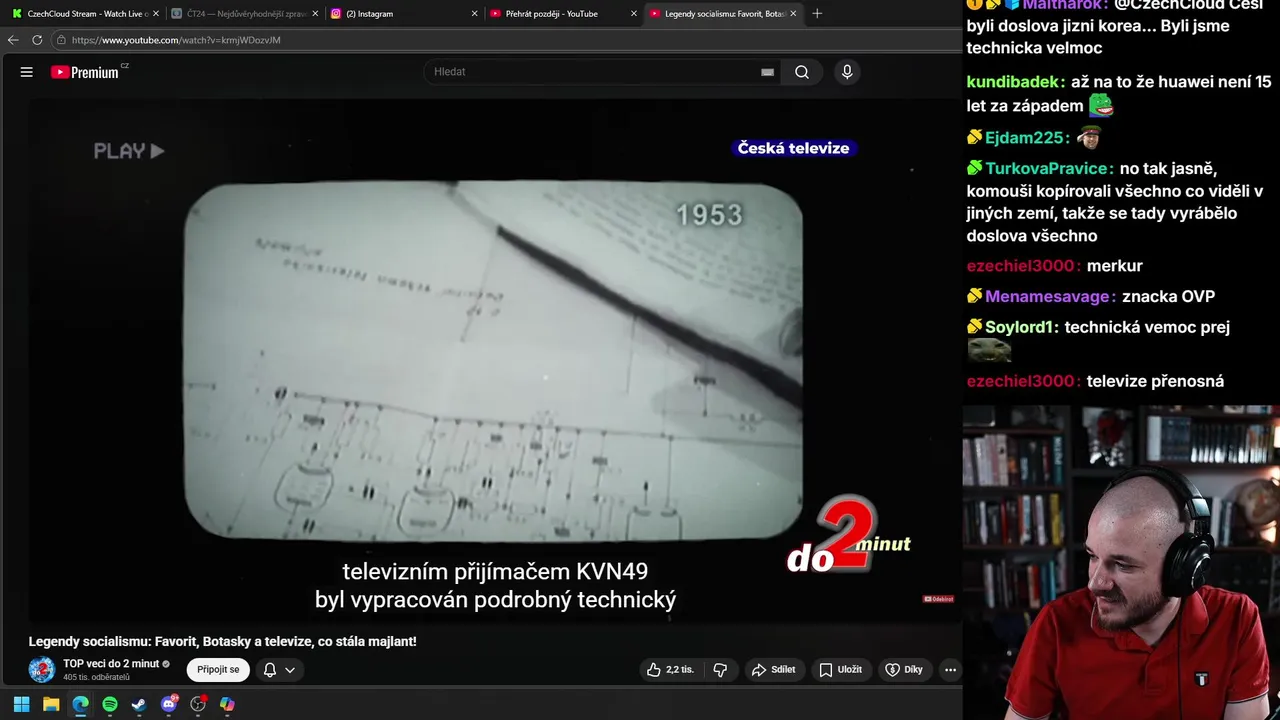Start voice search with microphone icon
This screenshot has width=1280, height=720.
(x=847, y=72)
